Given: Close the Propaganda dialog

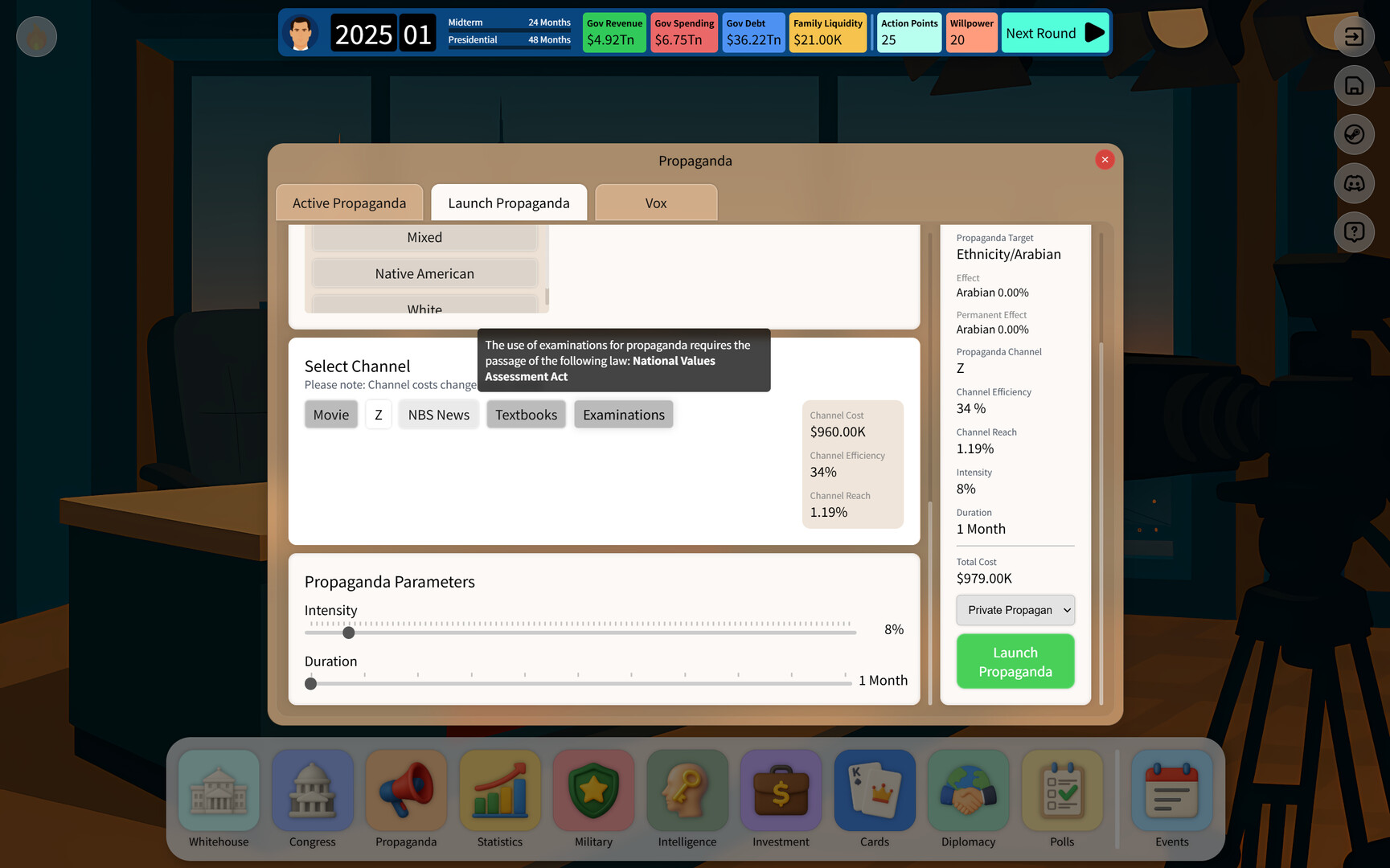Looking at the screenshot, I should (x=1105, y=160).
